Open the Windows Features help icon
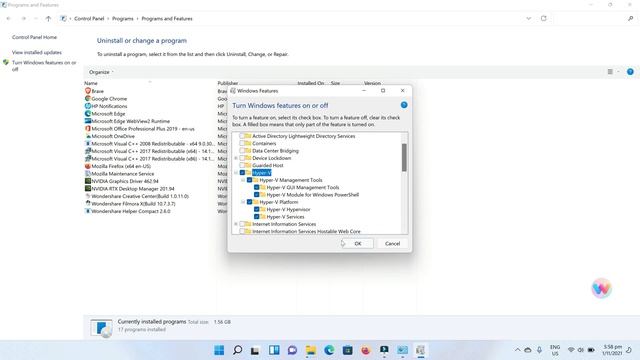The image size is (640, 360). click(404, 105)
